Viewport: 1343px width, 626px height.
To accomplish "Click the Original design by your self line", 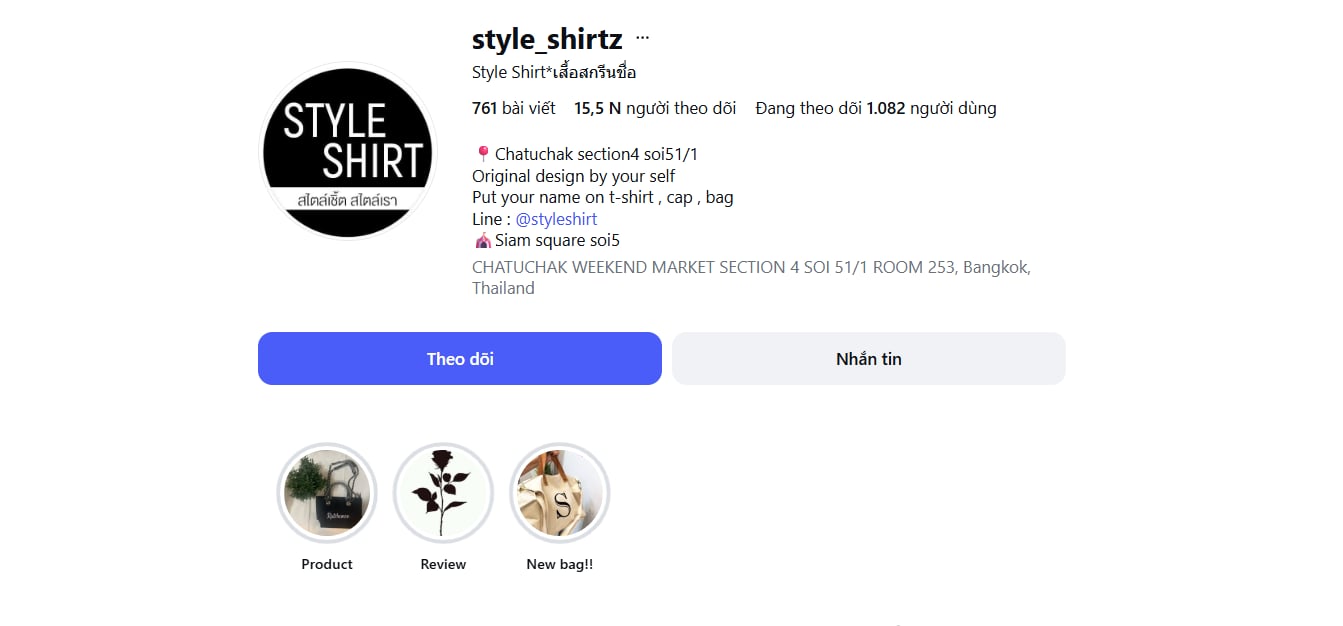I will coord(573,176).
